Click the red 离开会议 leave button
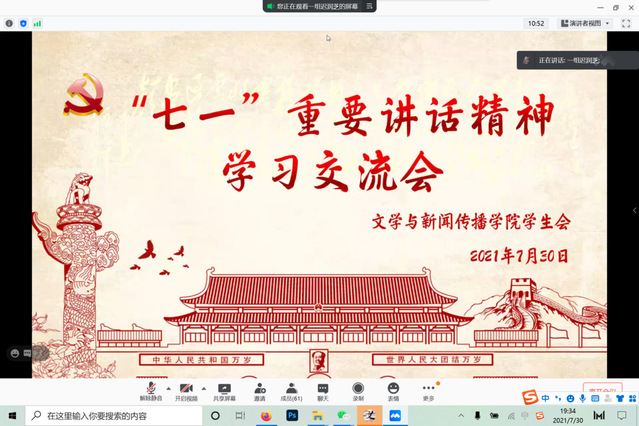Viewport: 639px width, 426px height. (x=603, y=390)
